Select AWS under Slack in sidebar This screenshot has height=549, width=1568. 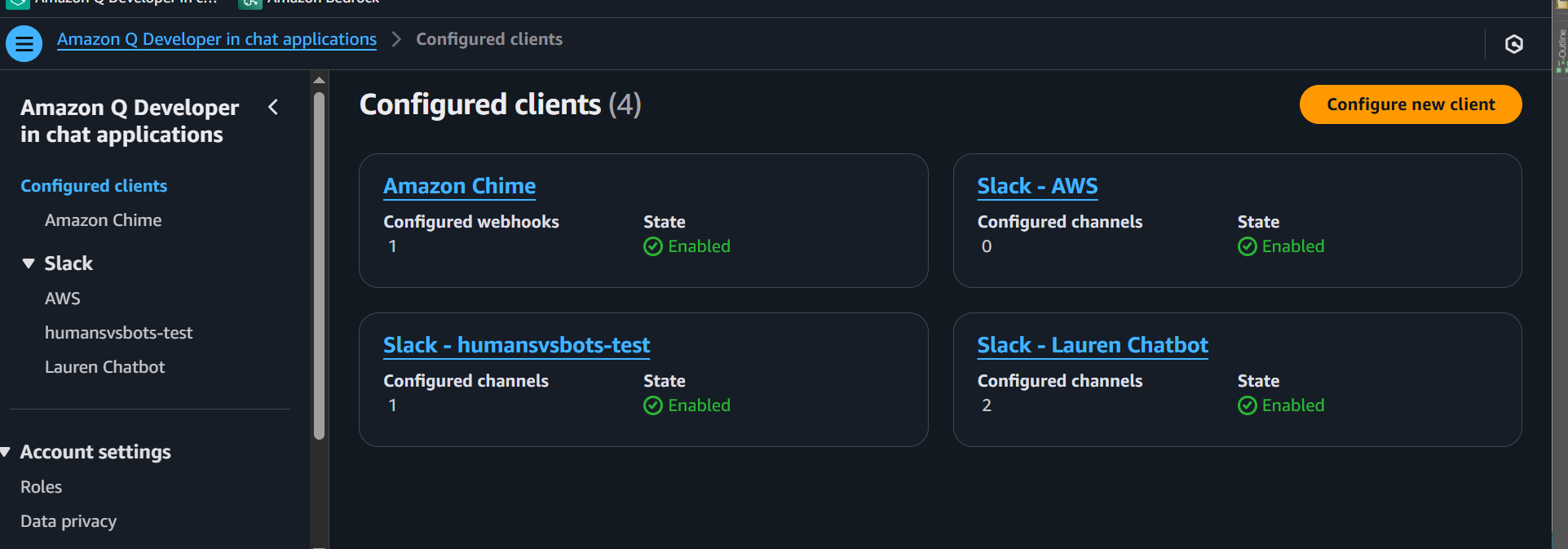click(63, 299)
